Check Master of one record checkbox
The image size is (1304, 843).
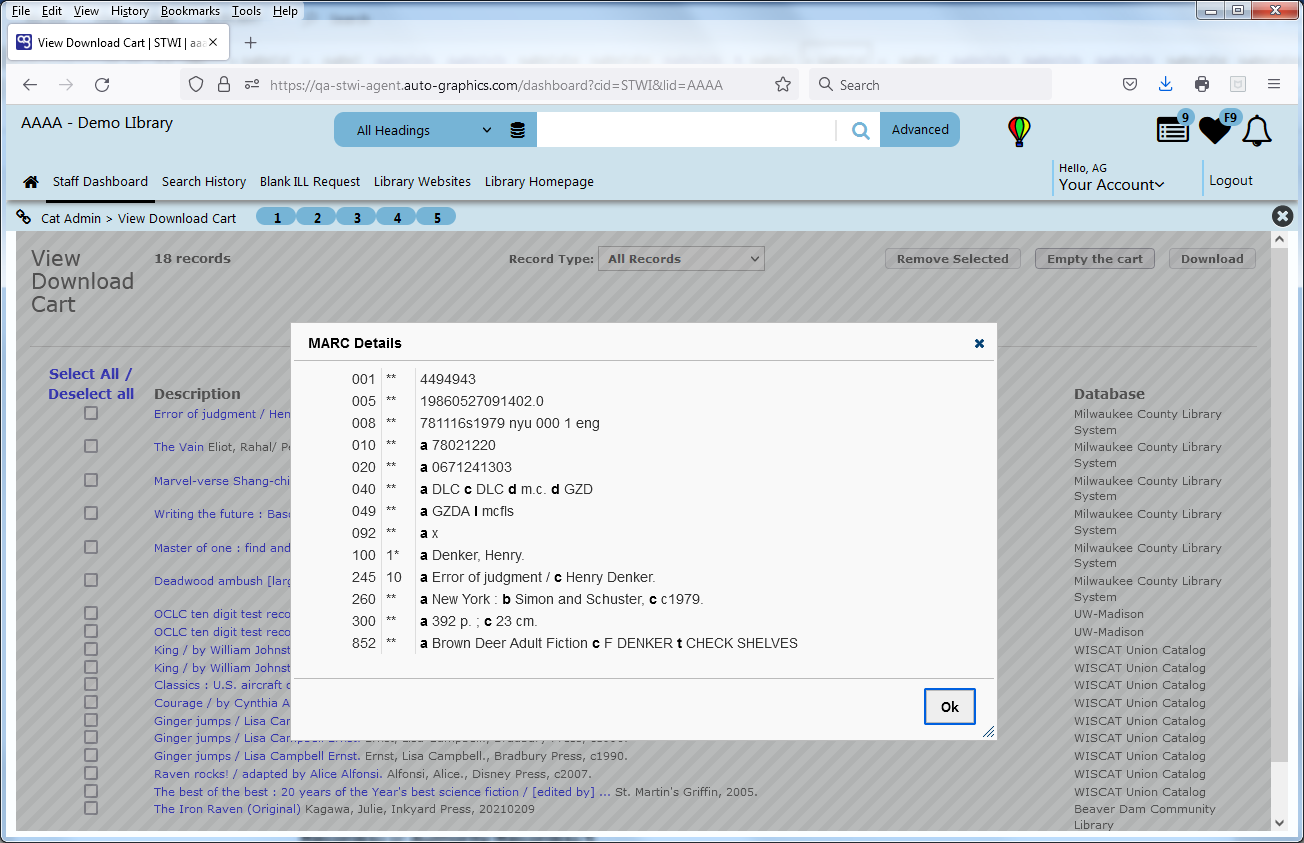click(x=91, y=547)
